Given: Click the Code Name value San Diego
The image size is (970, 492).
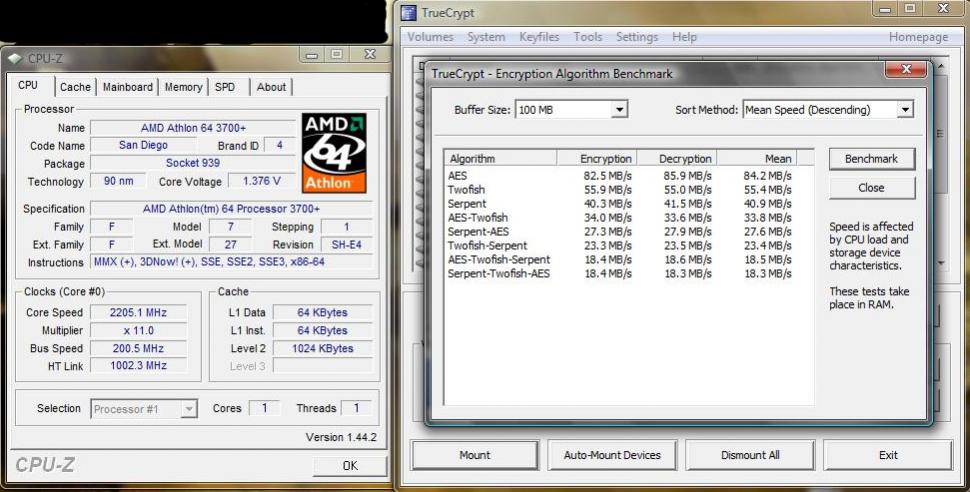Looking at the screenshot, I should point(143,145).
